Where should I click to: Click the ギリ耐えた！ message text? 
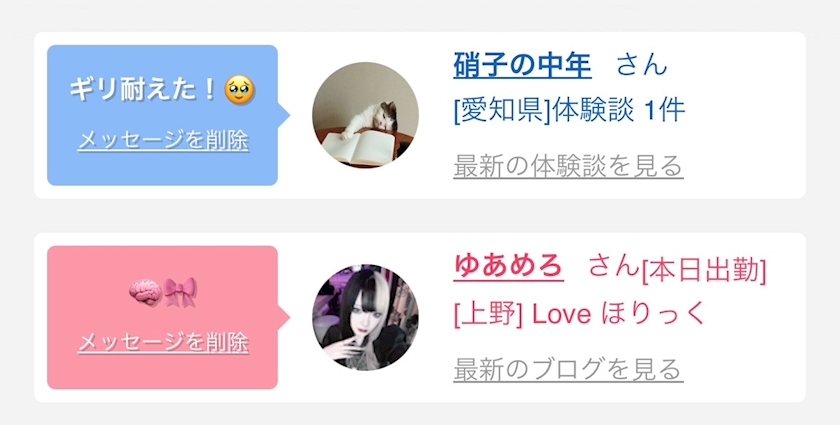pos(142,90)
